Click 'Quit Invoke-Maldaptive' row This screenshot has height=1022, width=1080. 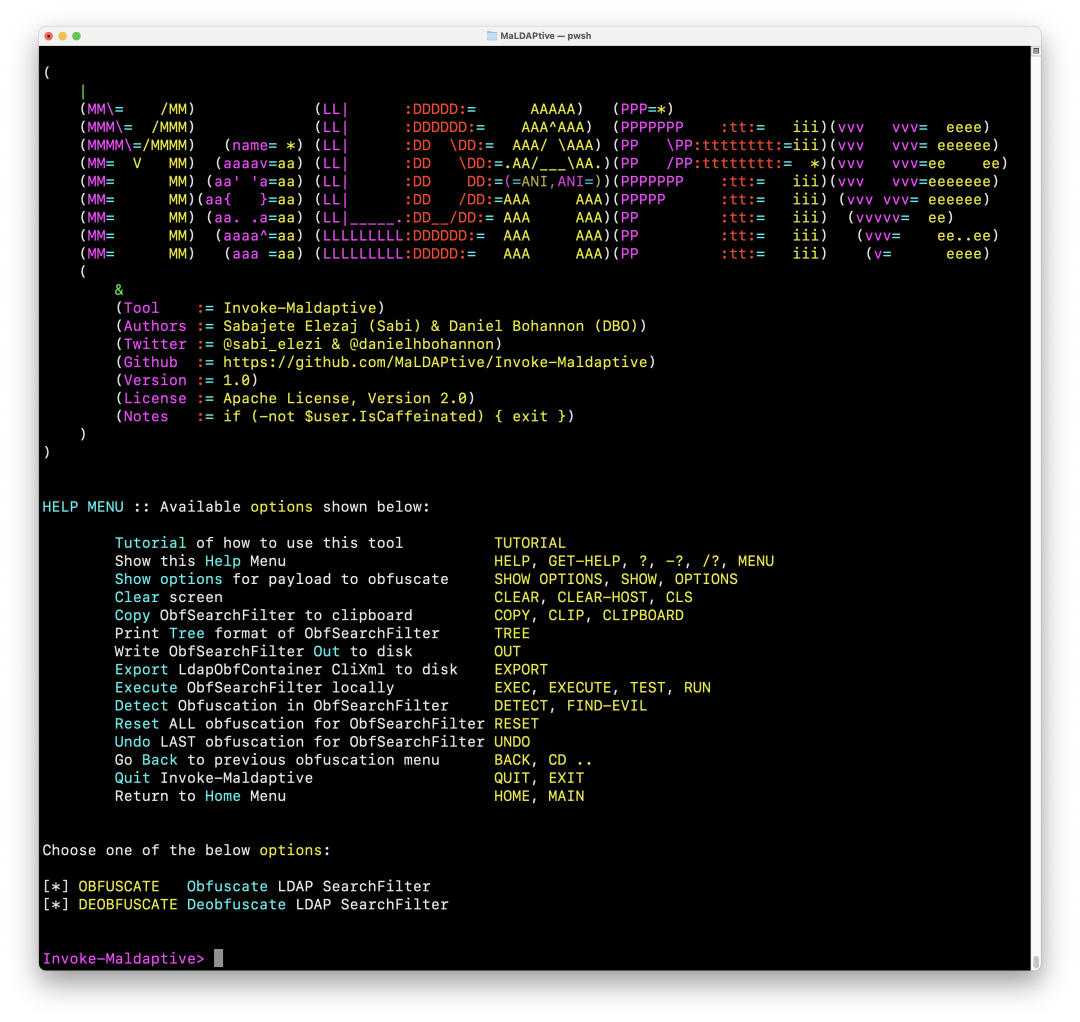coord(214,778)
